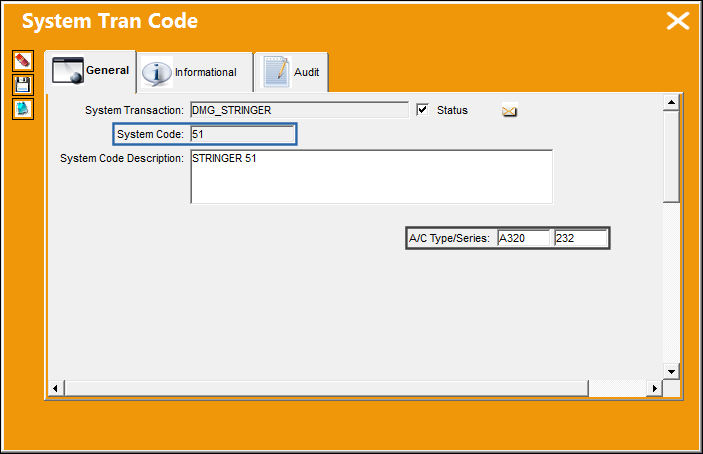The width and height of the screenshot is (703, 454).
Task: Open the Audit tab
Action: 291,72
